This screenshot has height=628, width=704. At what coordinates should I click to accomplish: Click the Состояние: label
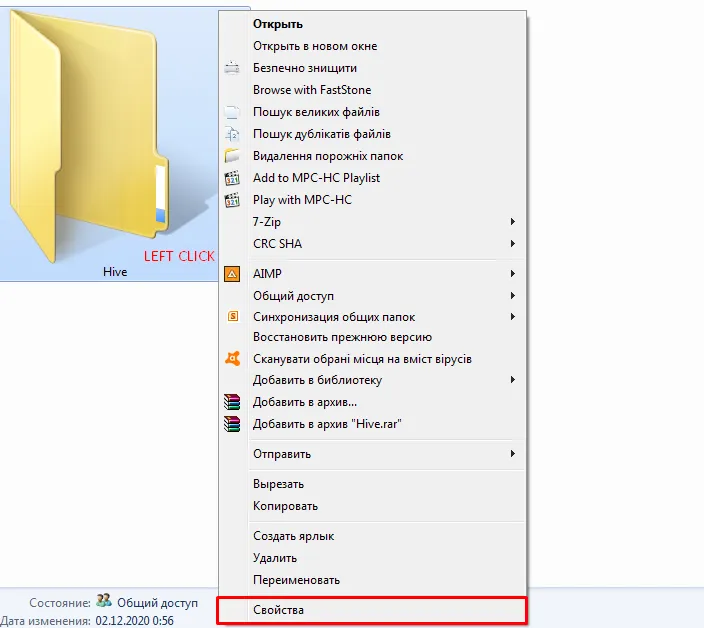tap(60, 603)
